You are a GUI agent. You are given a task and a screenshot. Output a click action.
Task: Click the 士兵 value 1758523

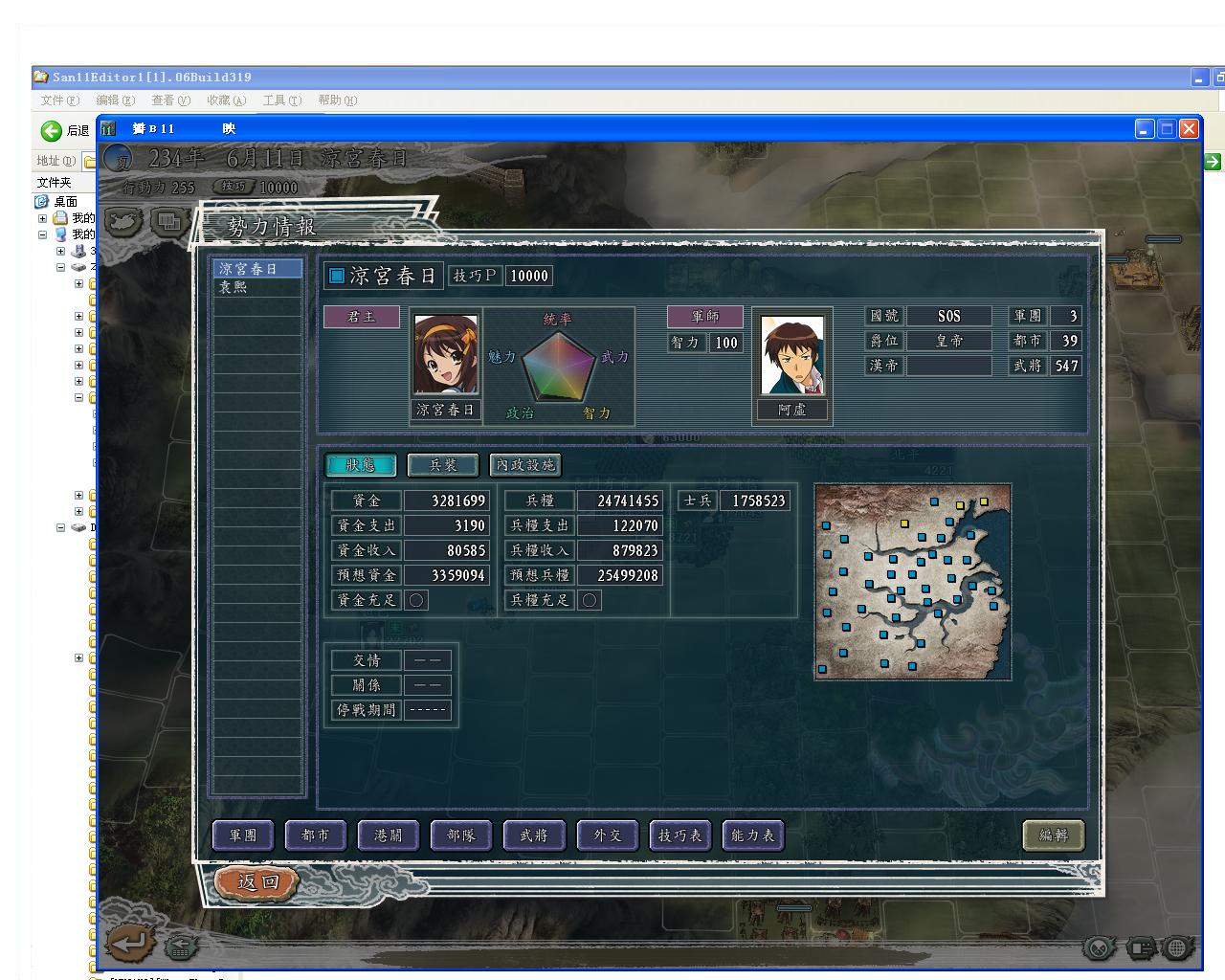click(754, 501)
